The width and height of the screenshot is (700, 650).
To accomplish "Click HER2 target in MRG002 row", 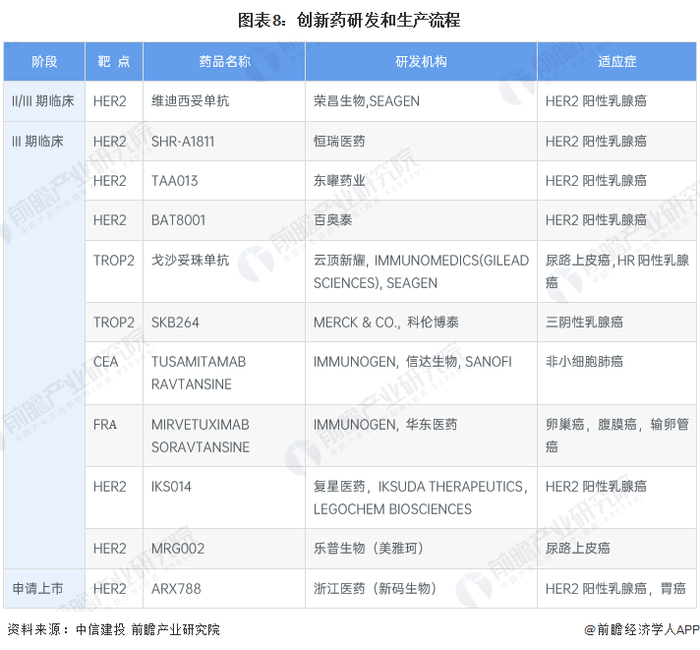I will click(x=110, y=549).
